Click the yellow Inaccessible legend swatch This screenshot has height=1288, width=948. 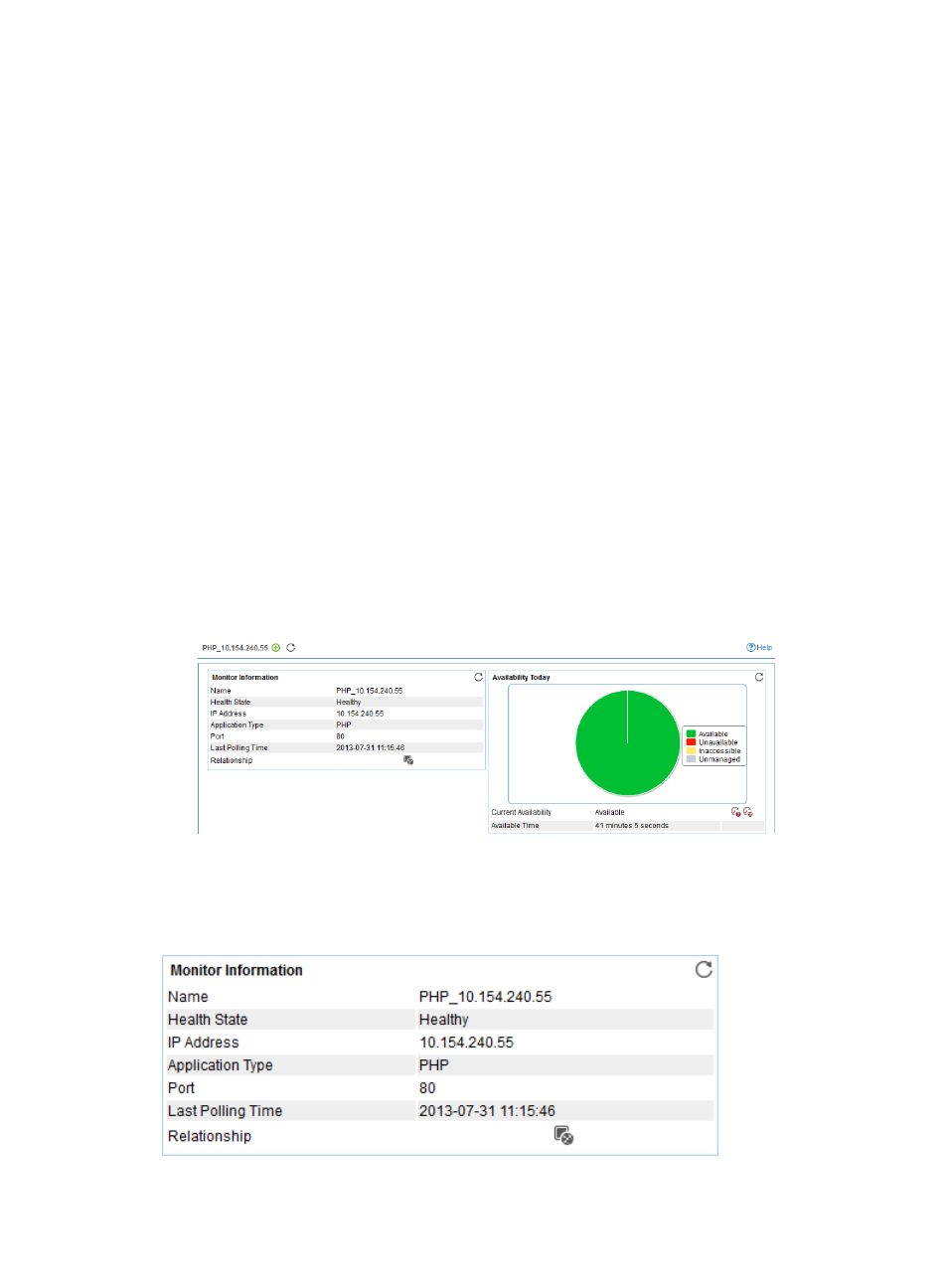click(x=692, y=751)
